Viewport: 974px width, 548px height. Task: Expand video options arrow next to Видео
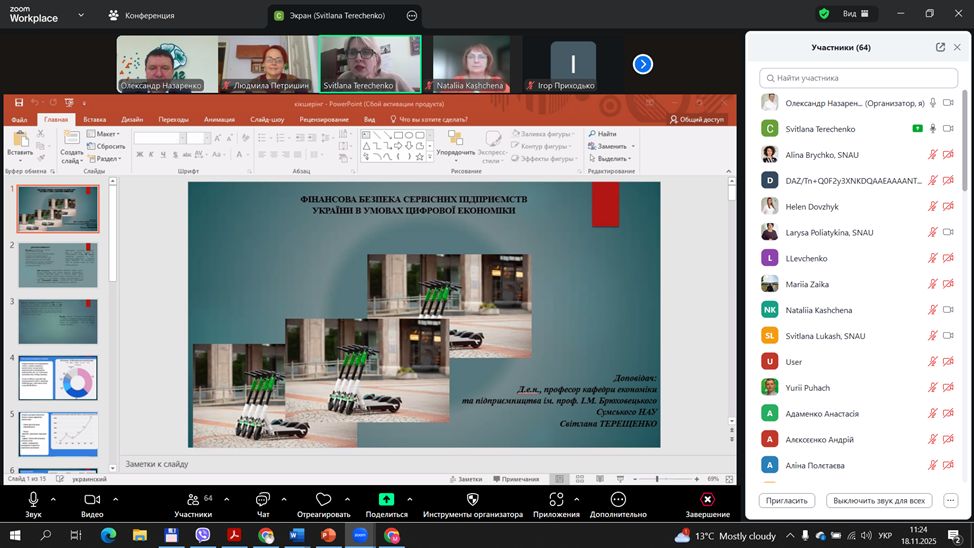pos(115,498)
